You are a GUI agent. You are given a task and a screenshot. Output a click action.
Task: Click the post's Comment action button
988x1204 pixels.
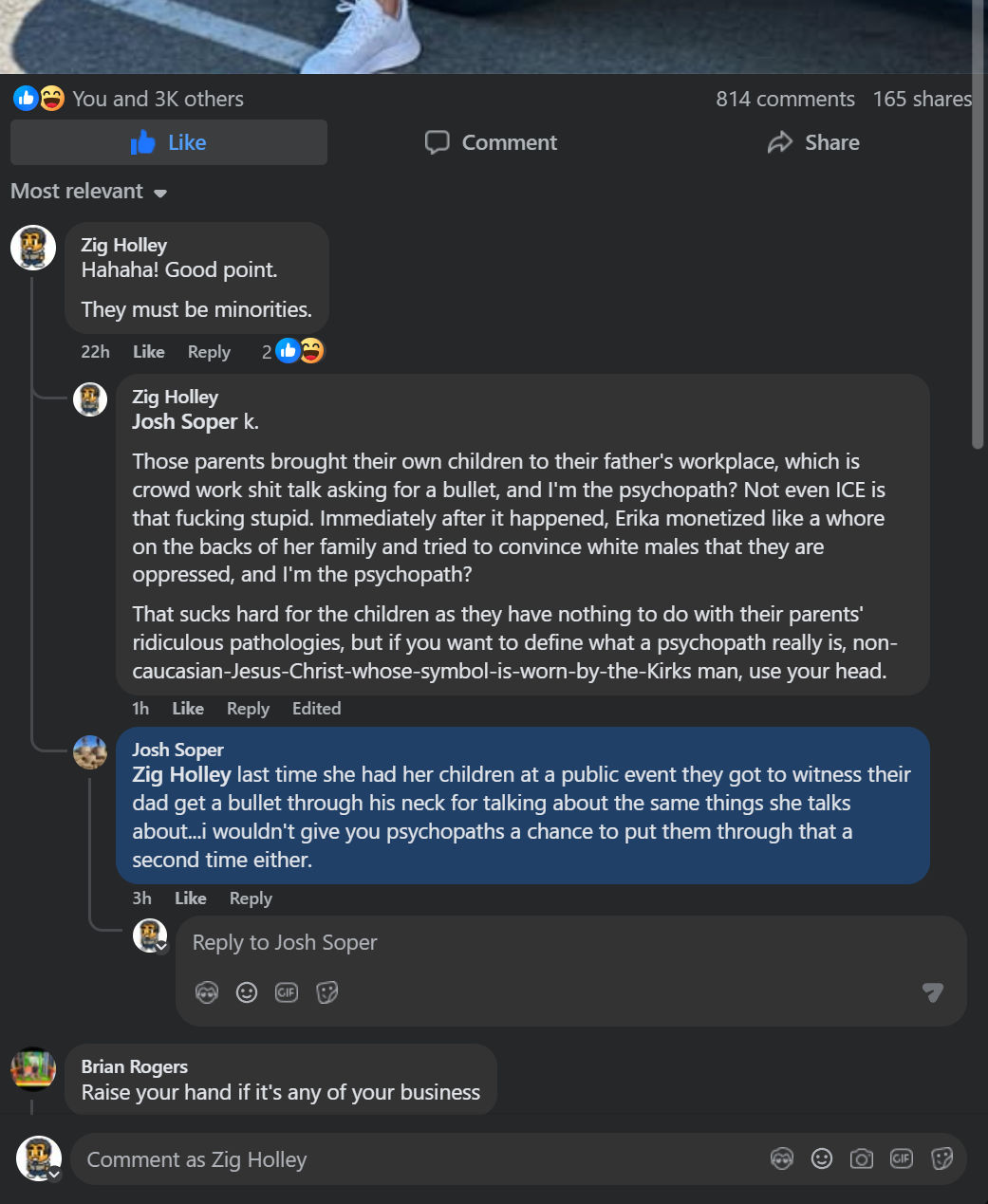(491, 142)
